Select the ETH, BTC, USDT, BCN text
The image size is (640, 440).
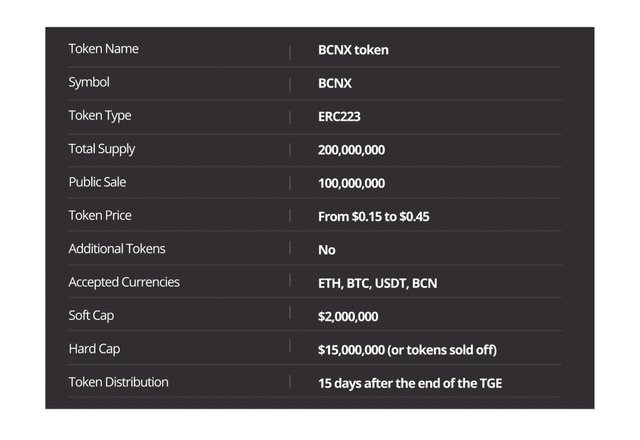click(377, 283)
